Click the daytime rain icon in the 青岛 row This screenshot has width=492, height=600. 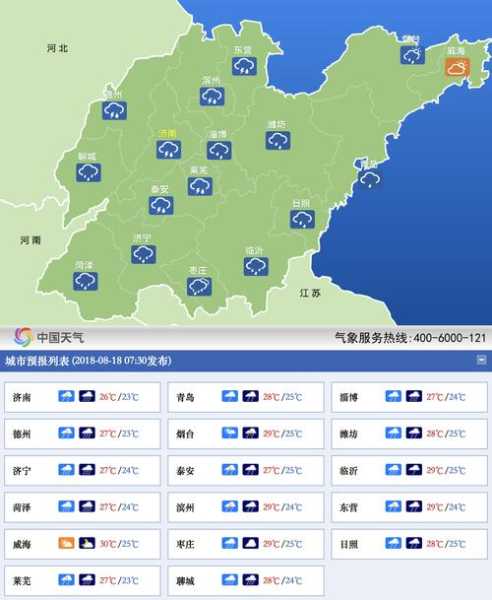[x=230, y=396]
